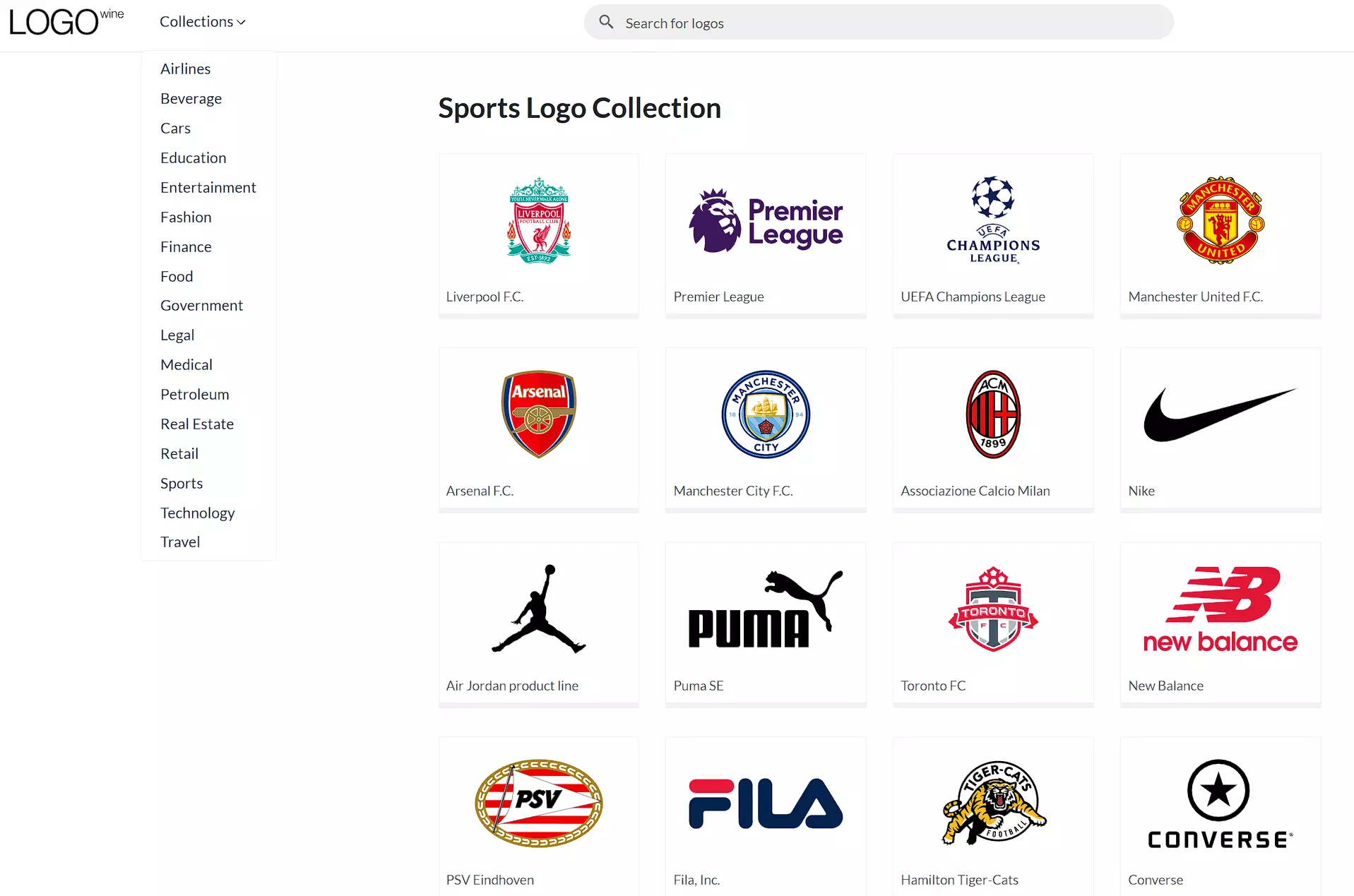Select the Puma SE logo image
Image resolution: width=1354 pixels, height=896 pixels.
coord(765,609)
